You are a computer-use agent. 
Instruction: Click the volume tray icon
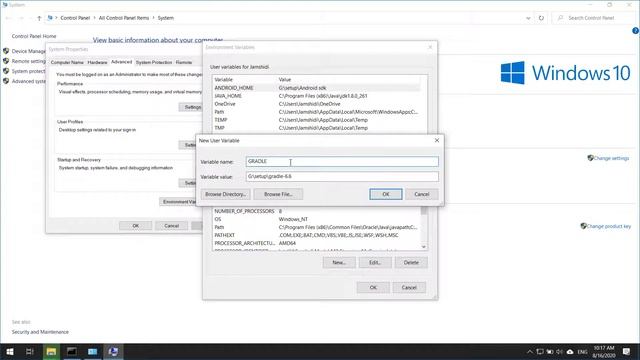coord(560,351)
